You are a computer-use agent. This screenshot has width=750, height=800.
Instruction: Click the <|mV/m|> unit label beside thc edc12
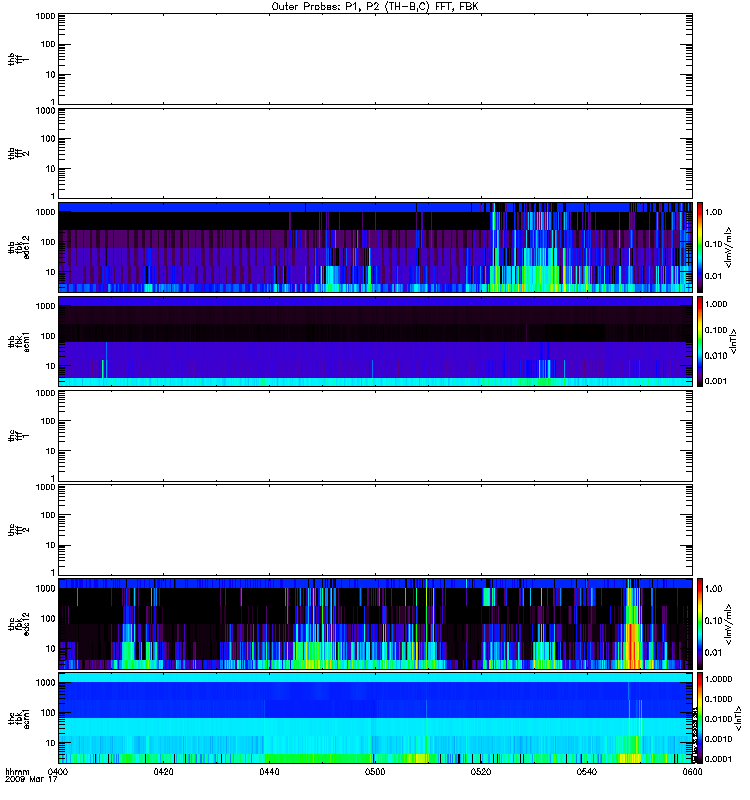tap(729, 624)
